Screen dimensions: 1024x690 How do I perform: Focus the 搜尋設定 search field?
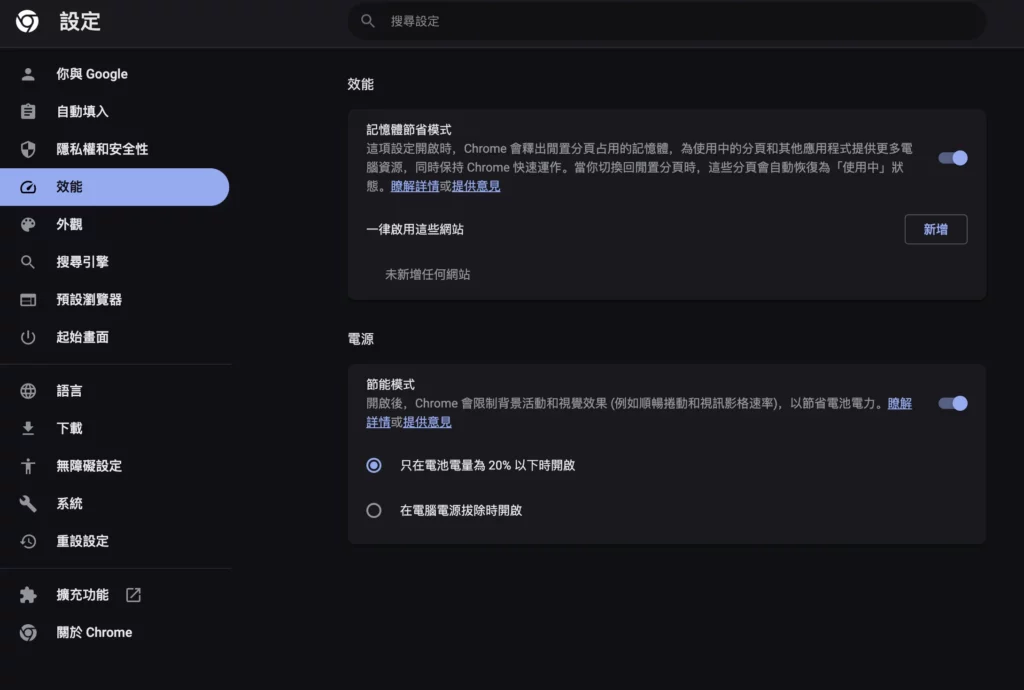[667, 21]
